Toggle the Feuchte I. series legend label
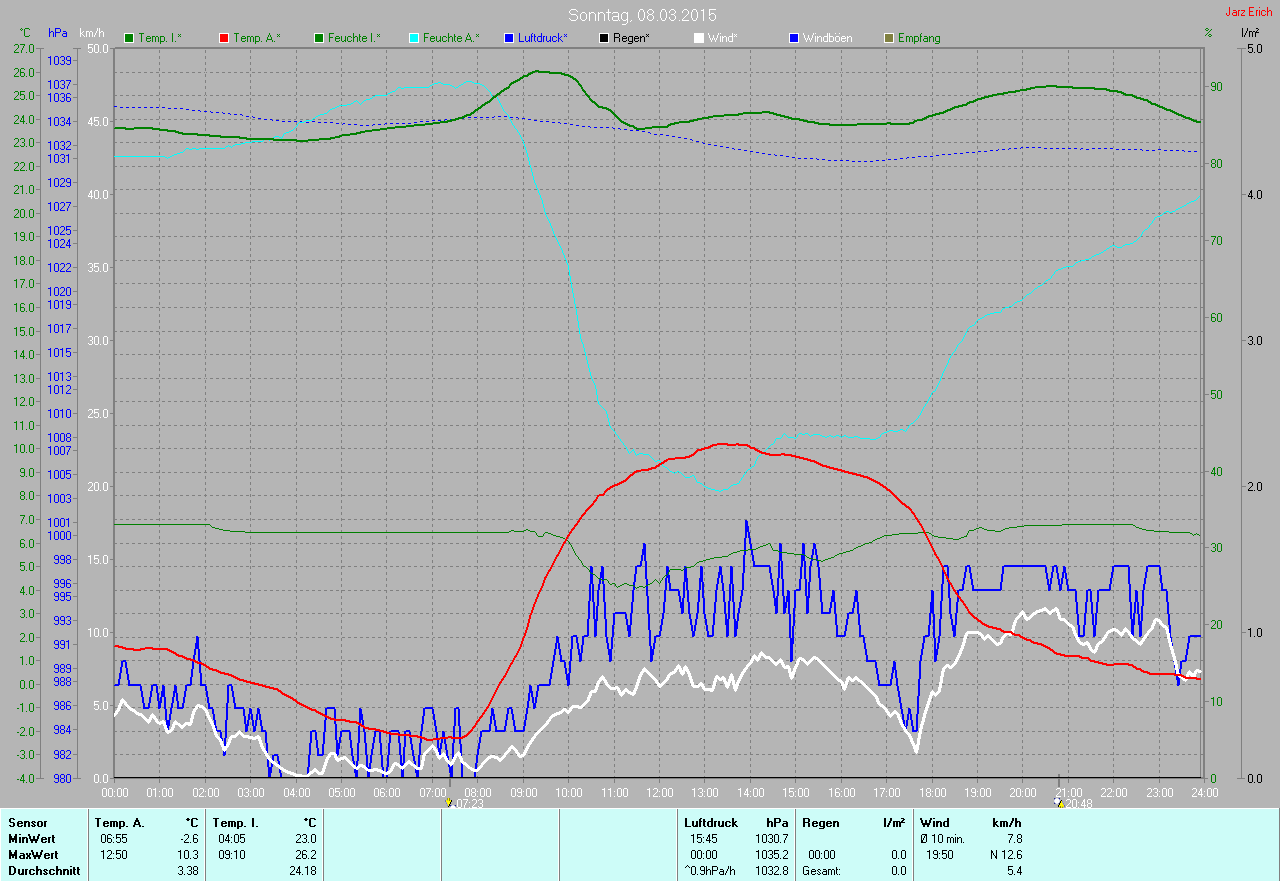Screen dimensions: 1280x881 click(x=353, y=38)
